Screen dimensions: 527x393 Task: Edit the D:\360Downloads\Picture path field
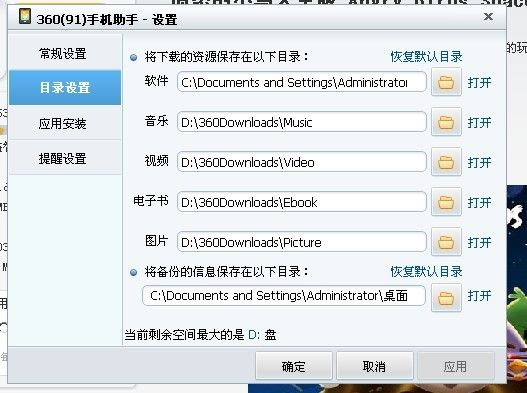click(302, 242)
